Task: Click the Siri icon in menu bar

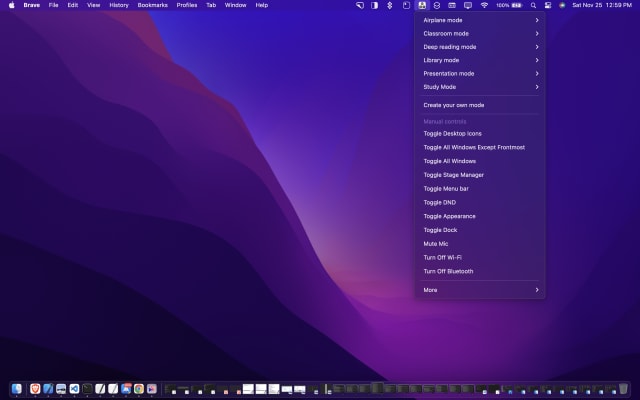Action: click(x=562, y=5)
